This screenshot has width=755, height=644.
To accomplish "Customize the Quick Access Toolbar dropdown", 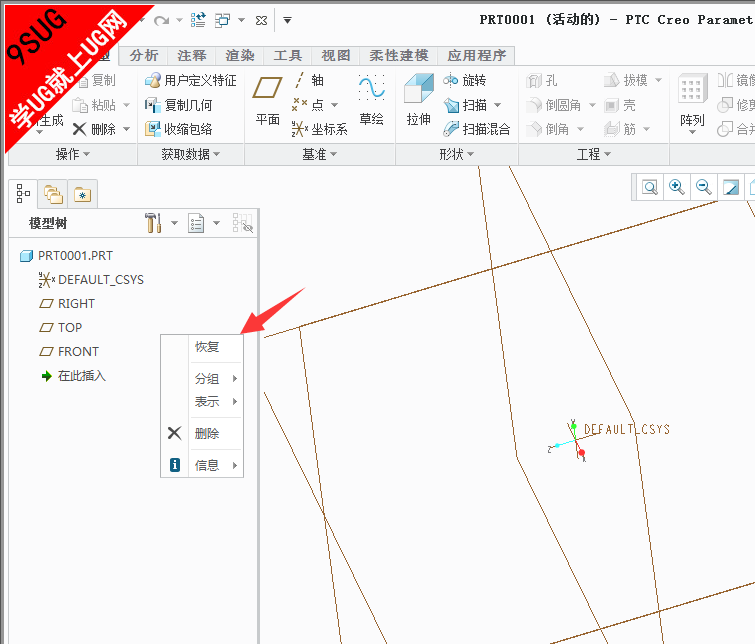I will (x=287, y=20).
